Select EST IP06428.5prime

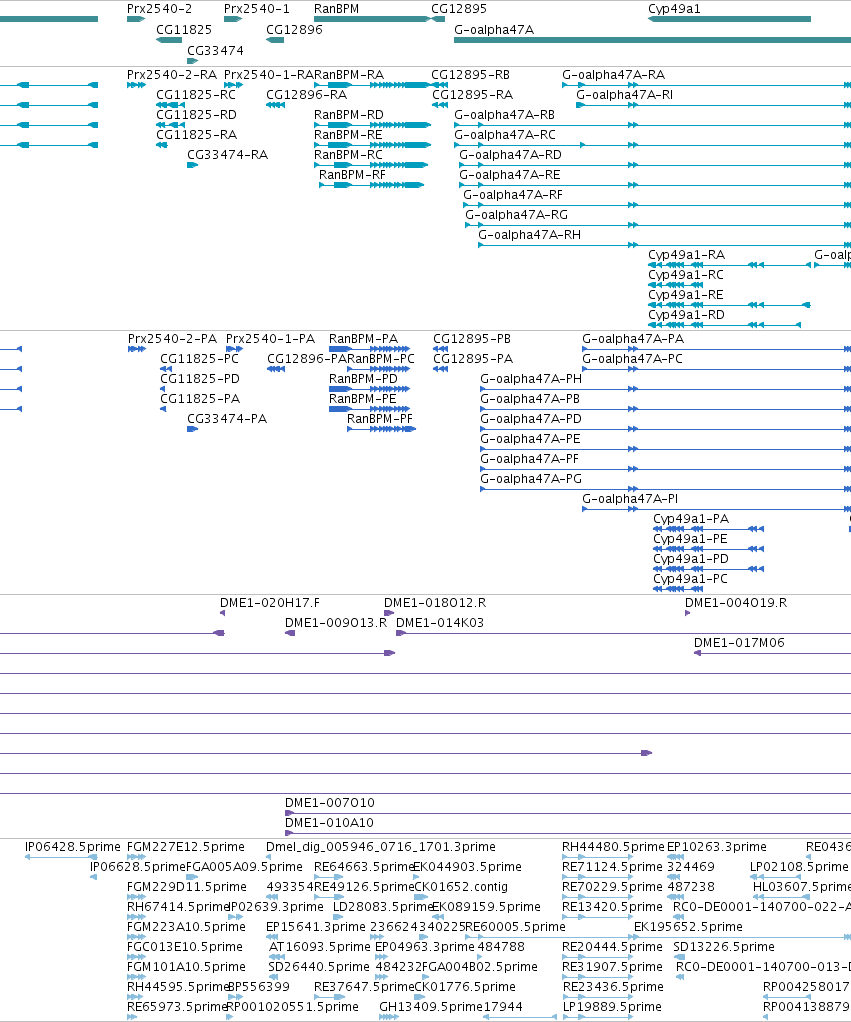(72, 847)
